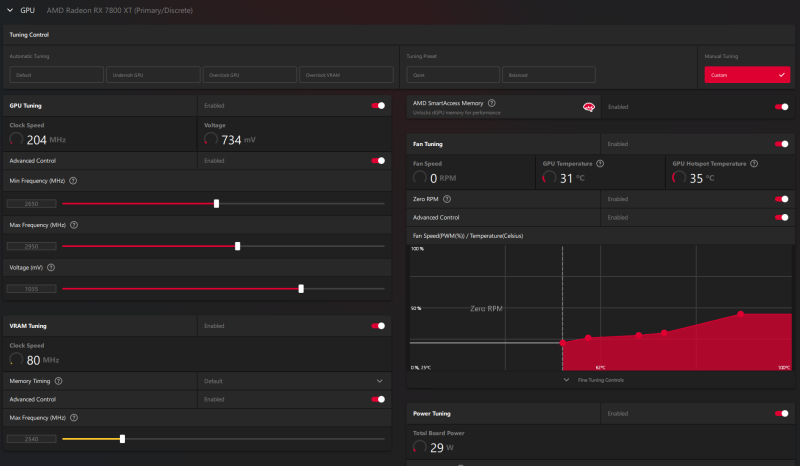
Task: Toggle GPU Tuning Advanced Control switch
Action: 378,161
